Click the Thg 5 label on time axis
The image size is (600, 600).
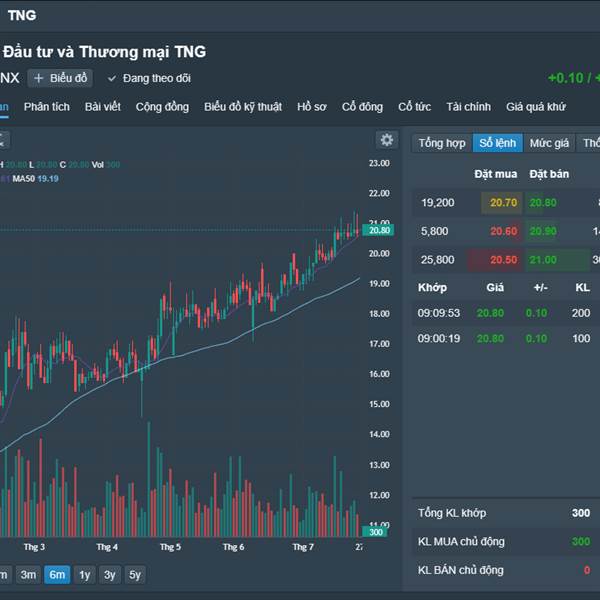click(170, 547)
